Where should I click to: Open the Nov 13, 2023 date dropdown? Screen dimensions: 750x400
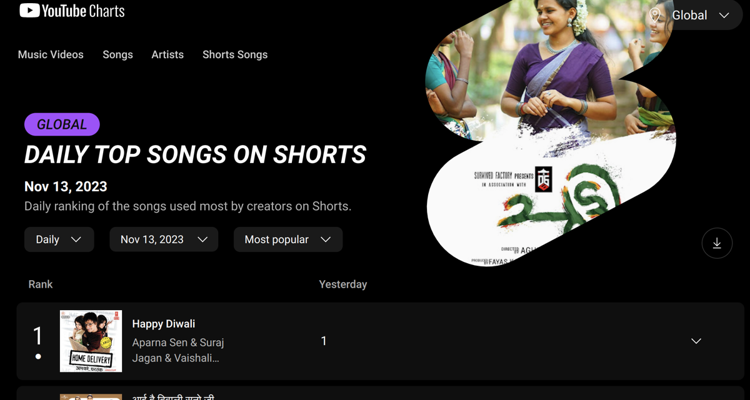tap(164, 239)
